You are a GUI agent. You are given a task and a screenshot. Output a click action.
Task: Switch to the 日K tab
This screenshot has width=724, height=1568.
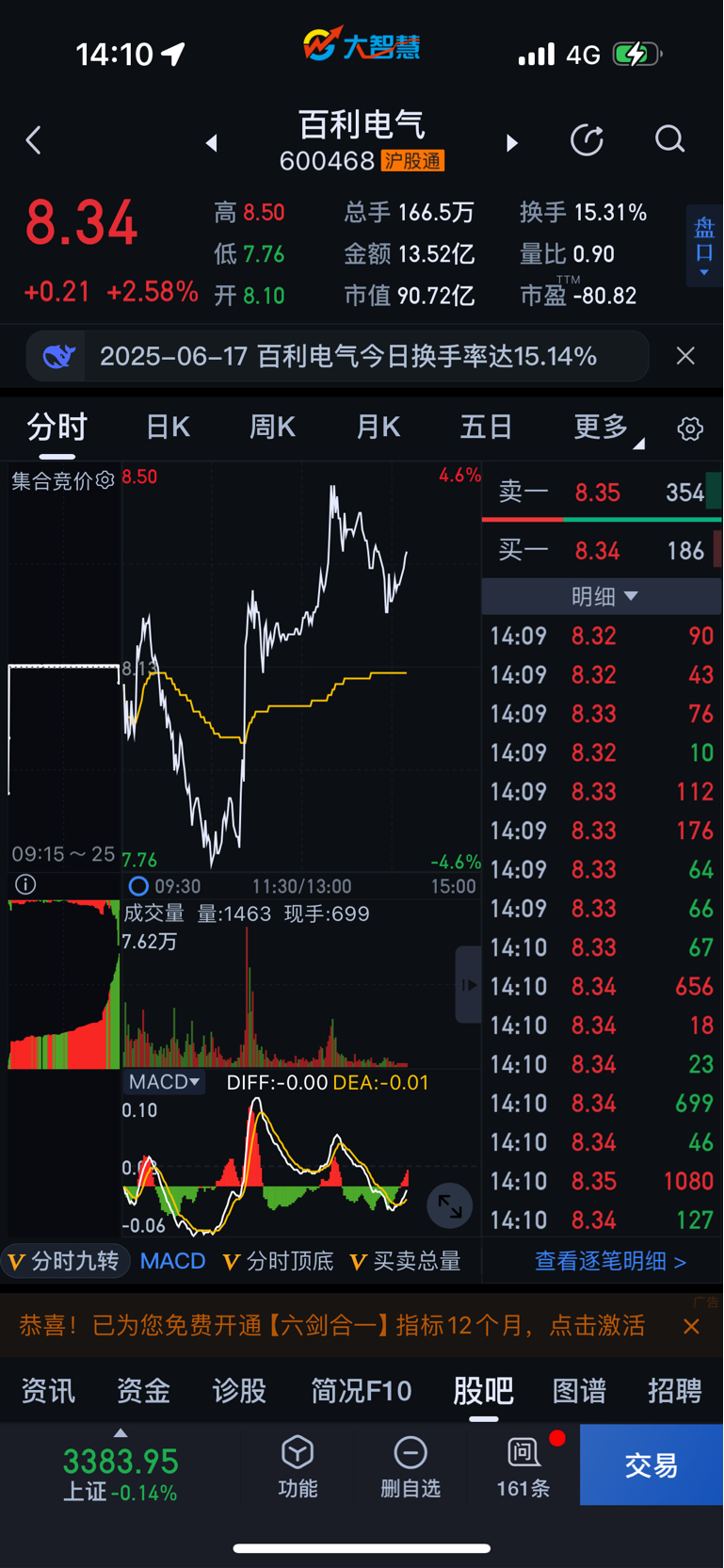click(x=169, y=428)
